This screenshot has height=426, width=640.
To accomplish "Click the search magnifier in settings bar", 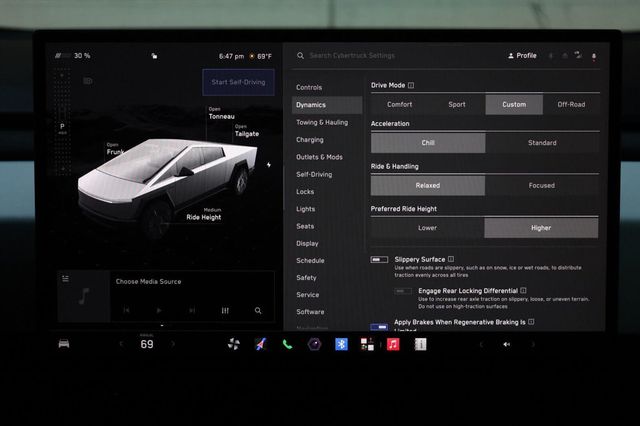I will [x=300, y=55].
